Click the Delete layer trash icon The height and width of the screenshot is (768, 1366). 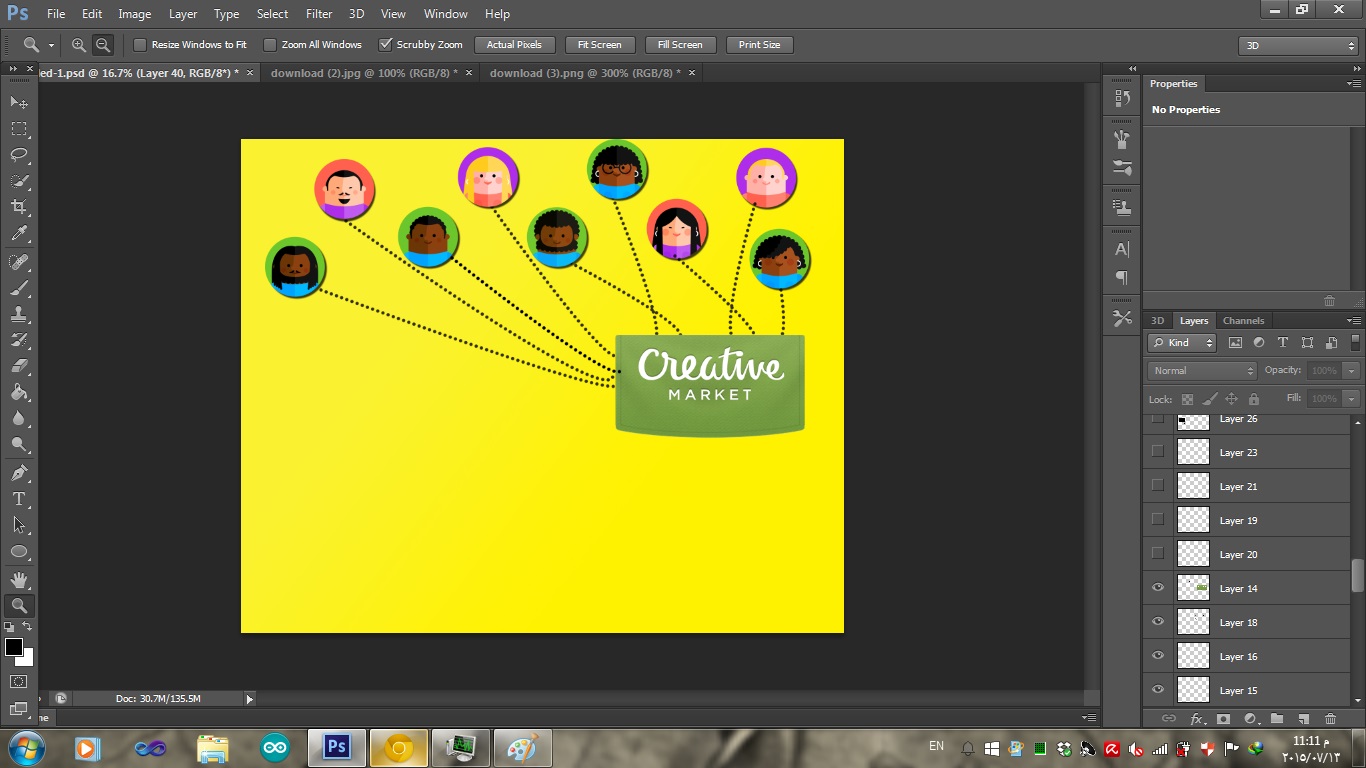[1330, 718]
